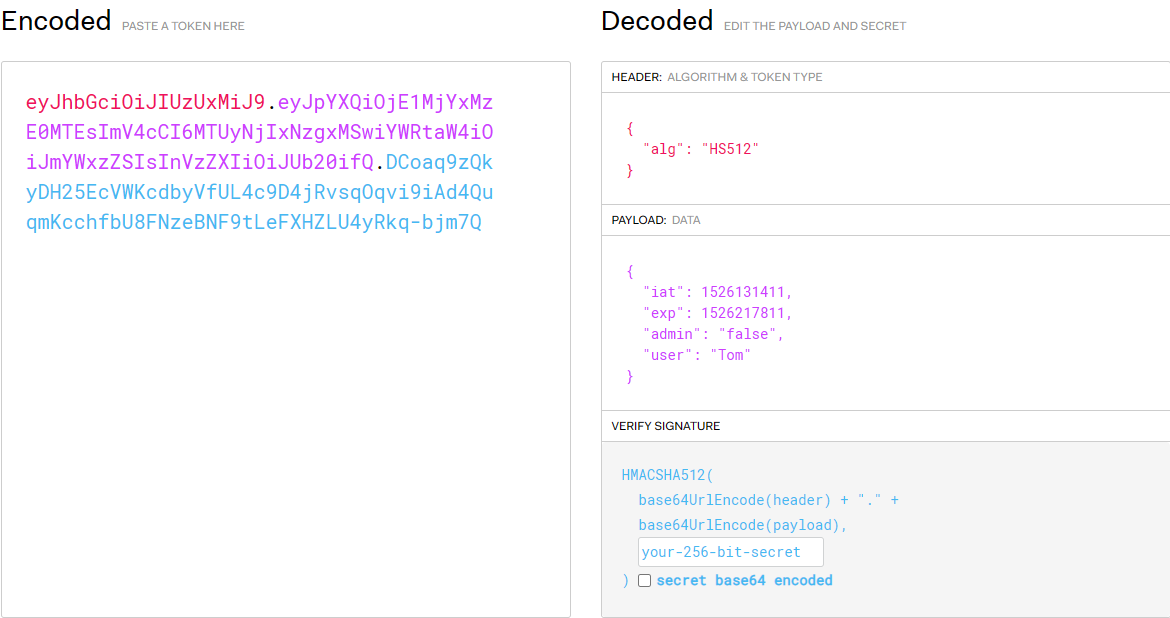Click the base64UrlEncode(payload) line

click(x=743, y=525)
